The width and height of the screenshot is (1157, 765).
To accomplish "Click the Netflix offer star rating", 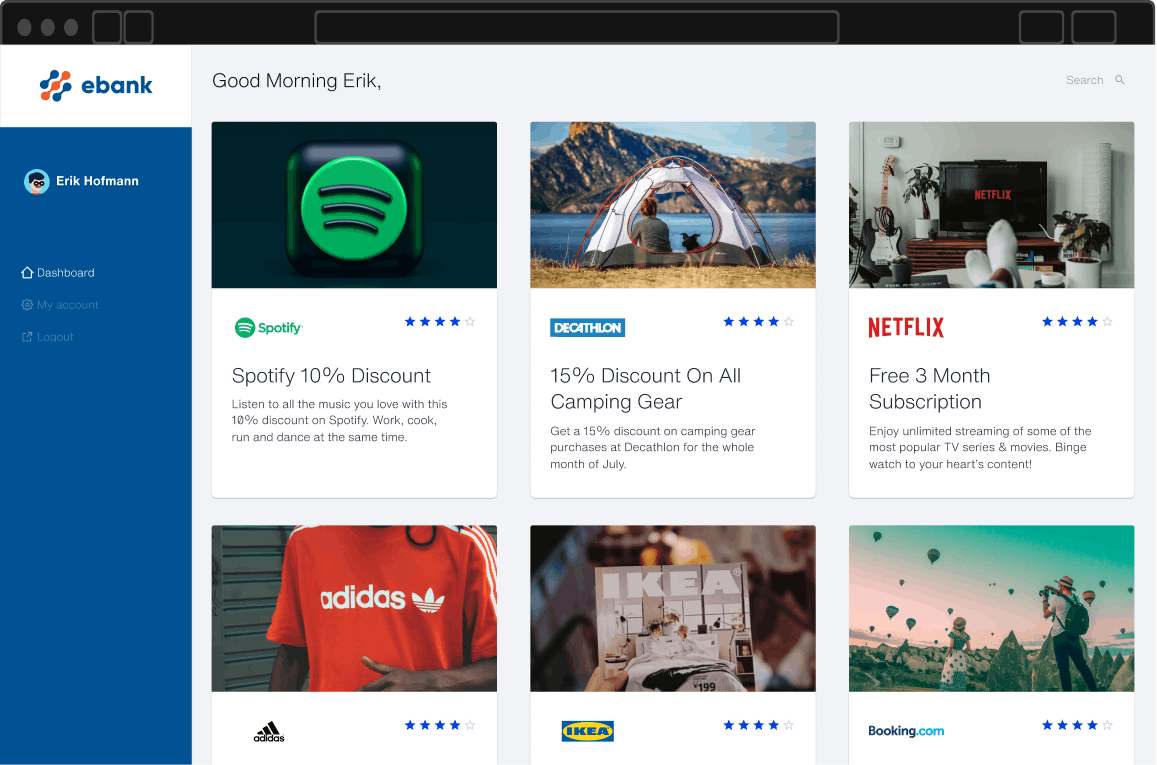I will 1077,322.
